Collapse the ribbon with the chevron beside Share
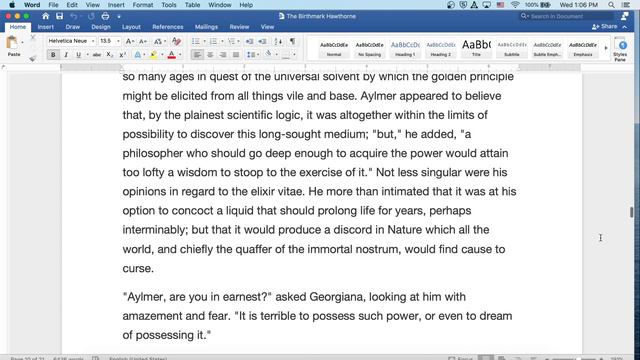 624,27
